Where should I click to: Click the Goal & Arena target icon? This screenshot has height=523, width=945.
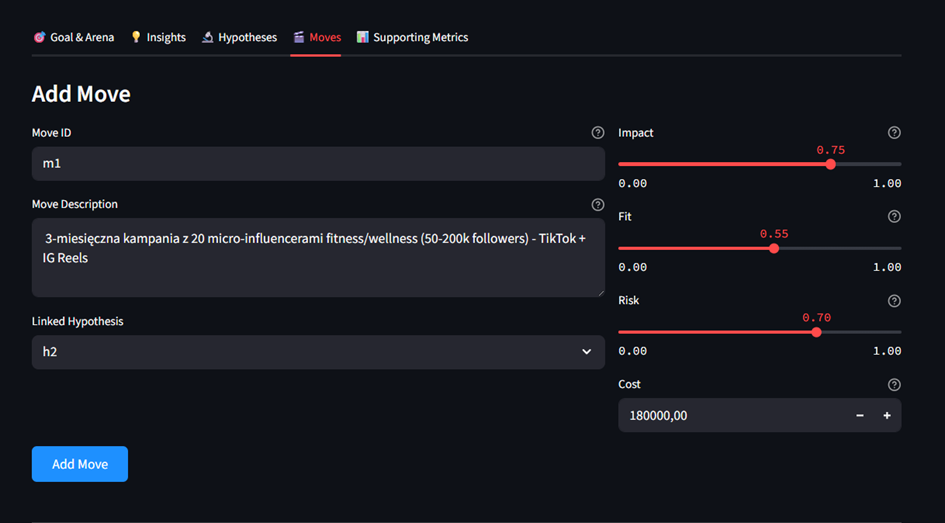[x=39, y=37]
